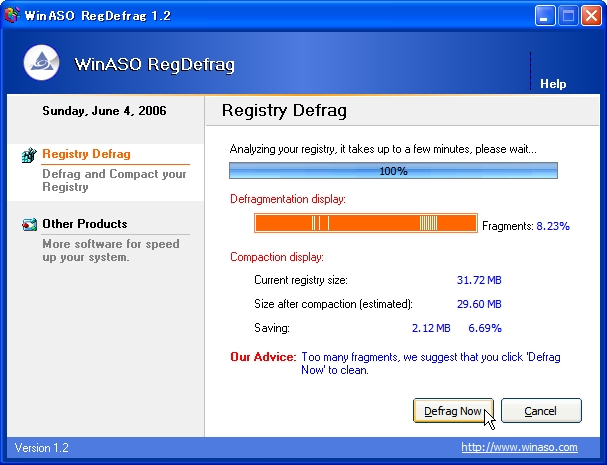Click the 'Defrag and Compact your Registry' description
The image size is (607, 465).
[114, 180]
